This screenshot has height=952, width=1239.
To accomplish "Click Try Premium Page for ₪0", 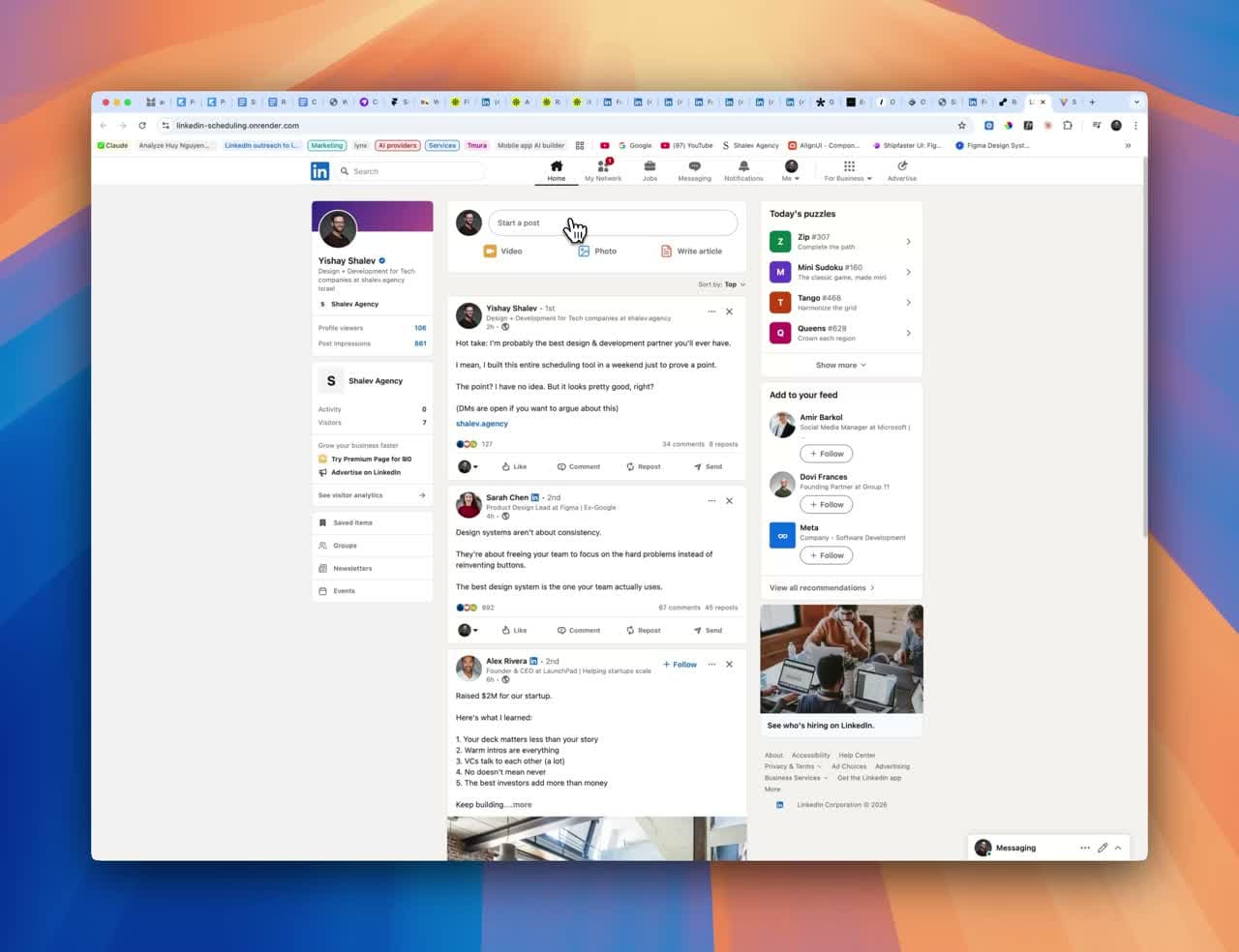I will pyautogui.click(x=365, y=460).
